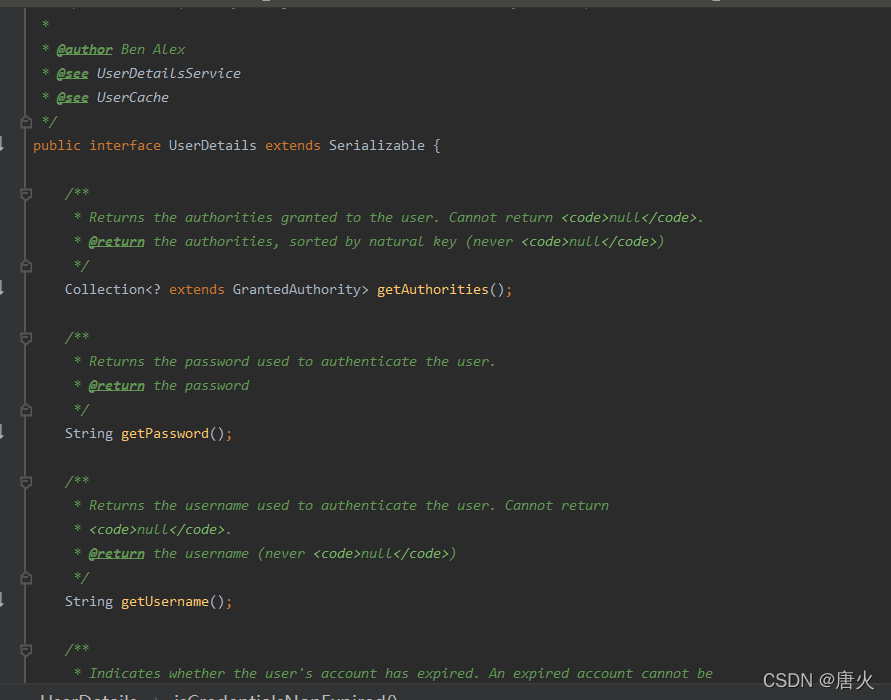Click the 'interface' keyword
Image resolution: width=891 pixels, height=700 pixels.
coord(125,146)
